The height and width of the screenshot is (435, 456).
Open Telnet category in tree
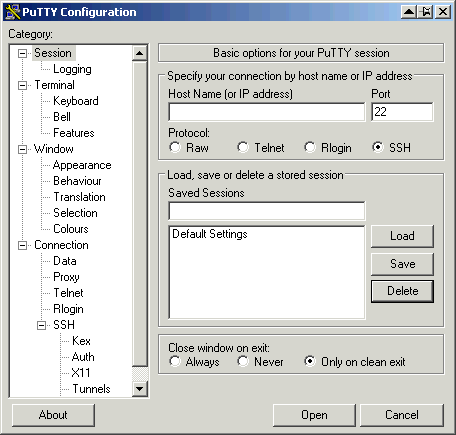coord(68,293)
